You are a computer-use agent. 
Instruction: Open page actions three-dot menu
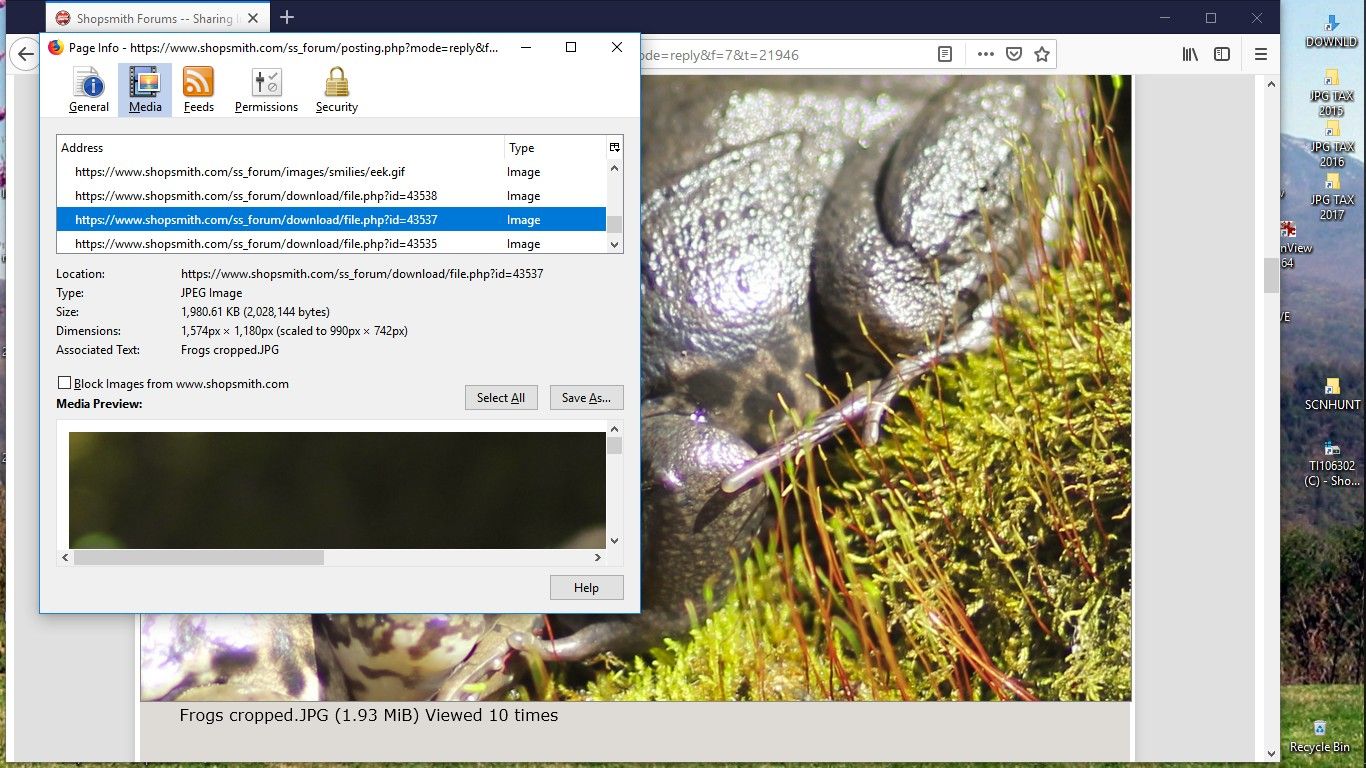[986, 55]
